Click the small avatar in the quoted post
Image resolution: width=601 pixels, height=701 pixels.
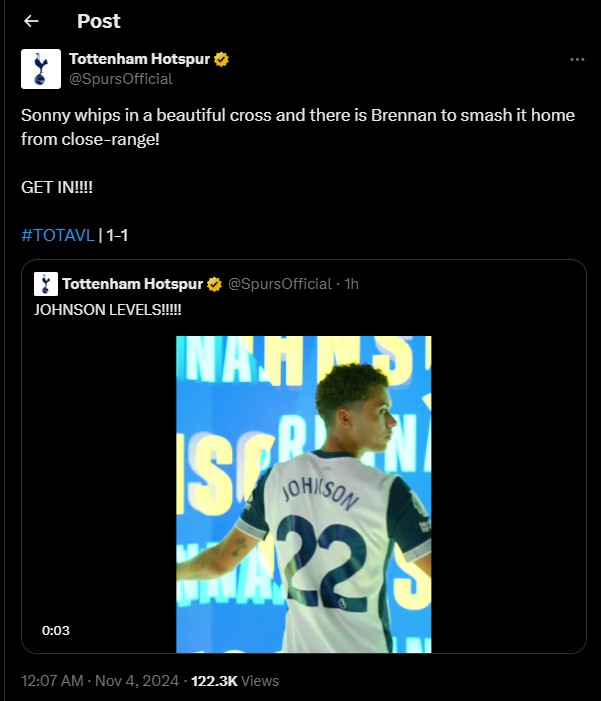tap(46, 284)
